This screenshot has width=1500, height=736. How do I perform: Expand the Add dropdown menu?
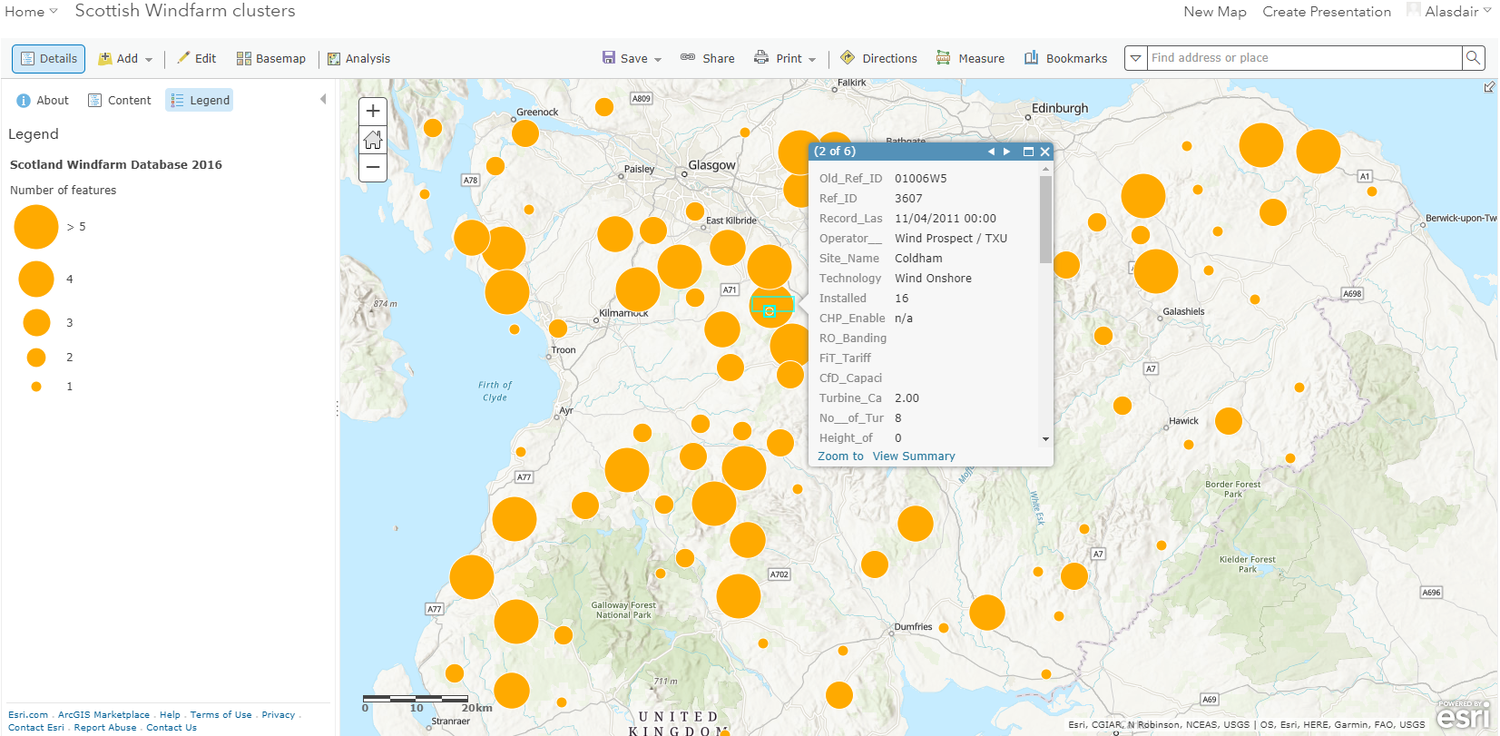(x=126, y=58)
